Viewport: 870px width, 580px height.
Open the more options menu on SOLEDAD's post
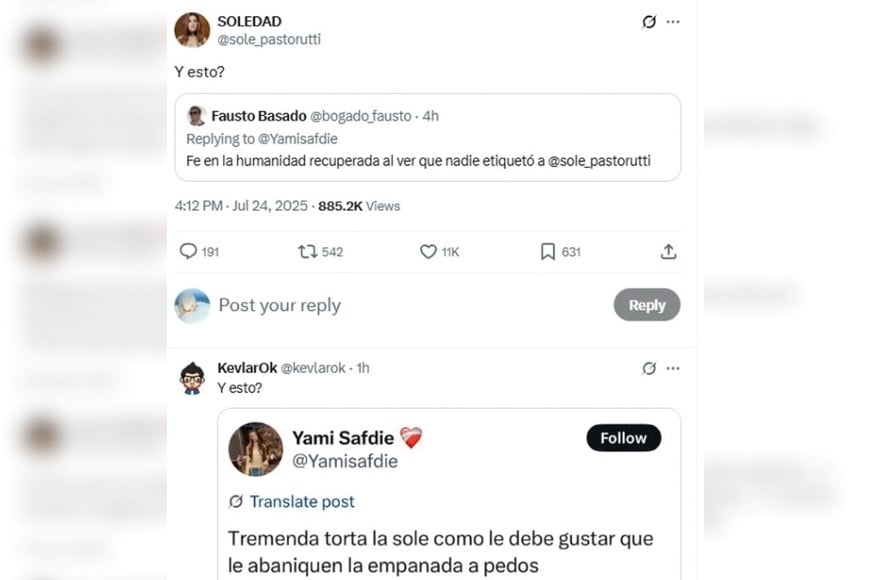pos(674,21)
